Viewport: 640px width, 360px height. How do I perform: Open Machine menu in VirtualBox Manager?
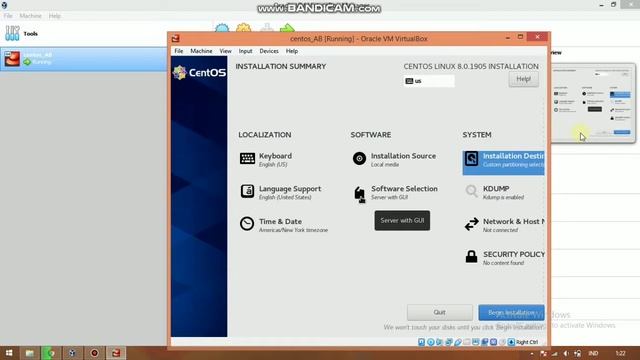31,16
